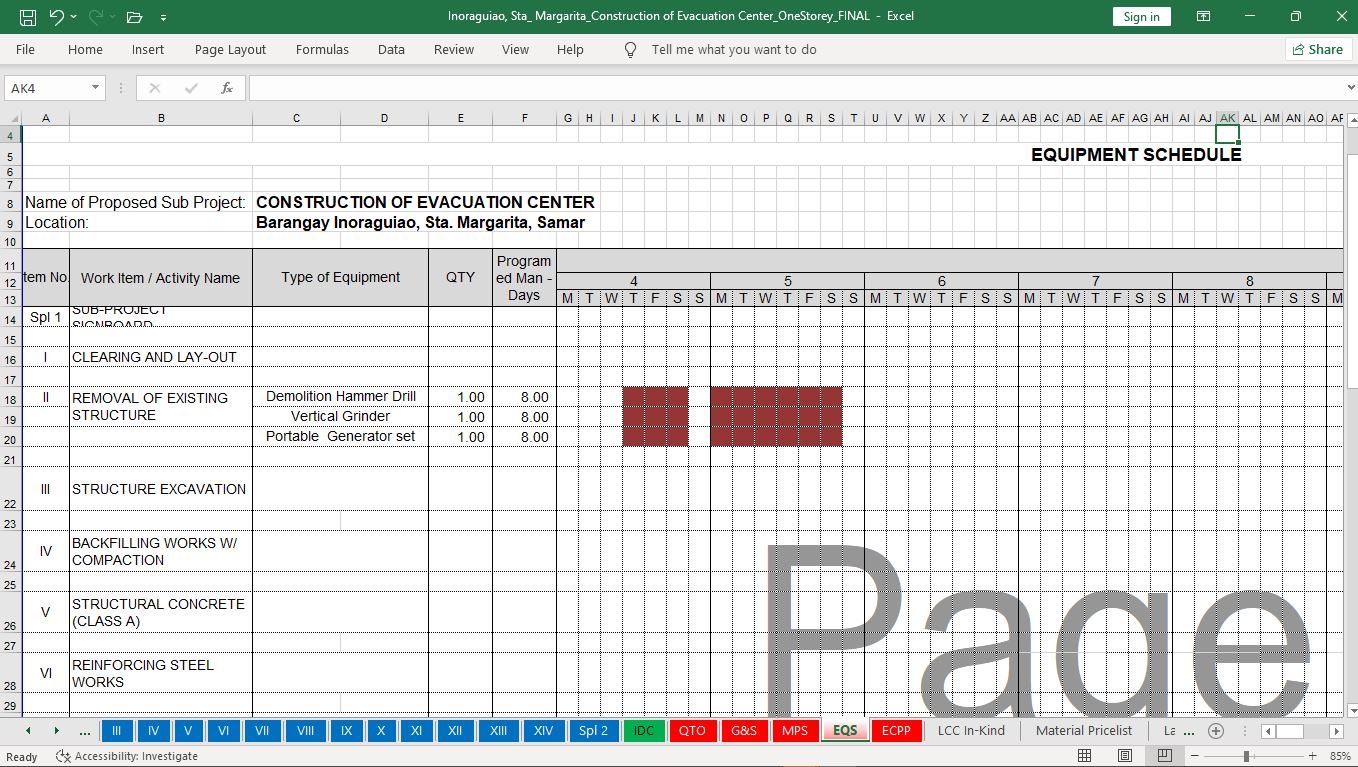Select the column B header
1358x767 pixels.
tap(161, 118)
